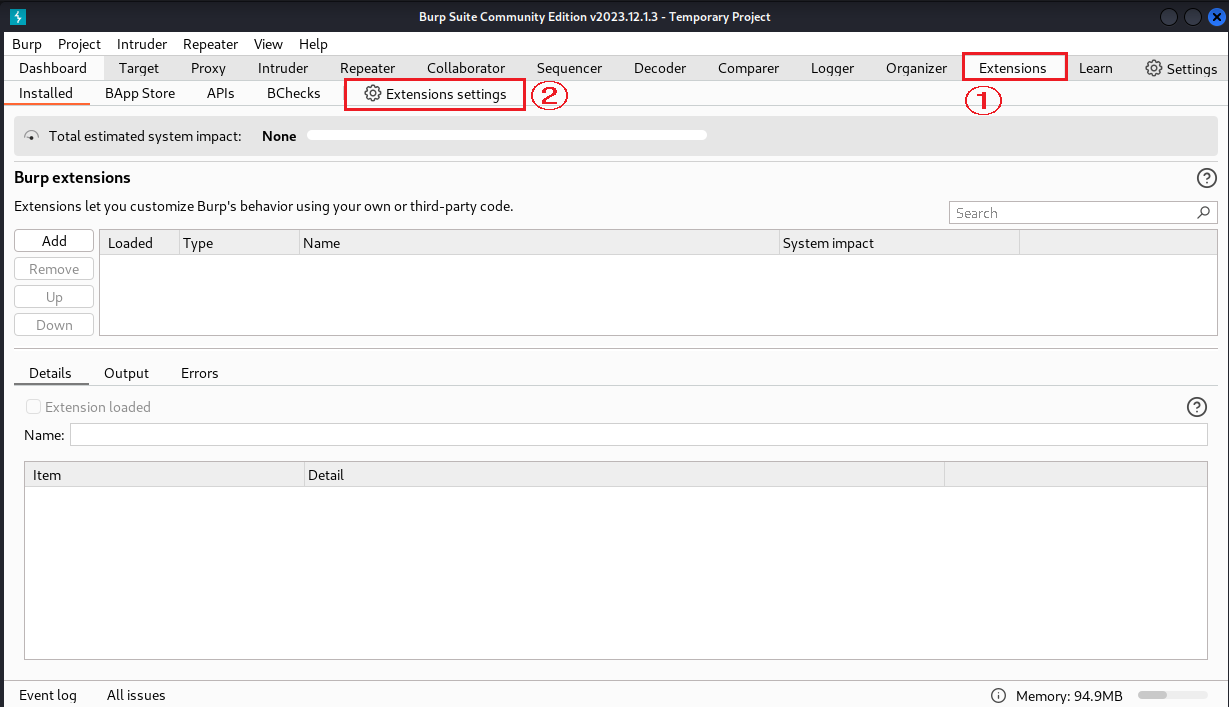
Task: Open the APIs sub-tab
Action: 220,93
